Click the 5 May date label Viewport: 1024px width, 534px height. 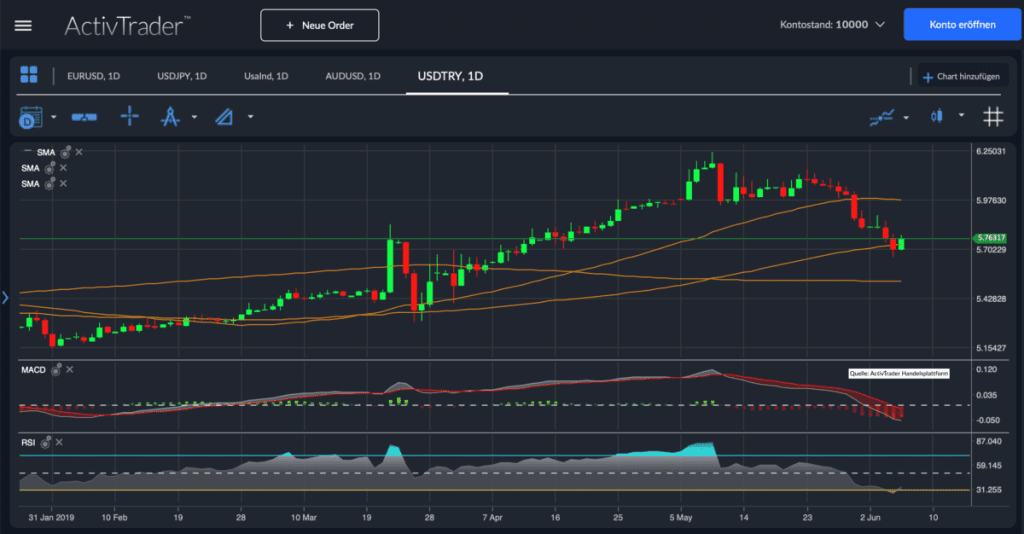click(680, 518)
